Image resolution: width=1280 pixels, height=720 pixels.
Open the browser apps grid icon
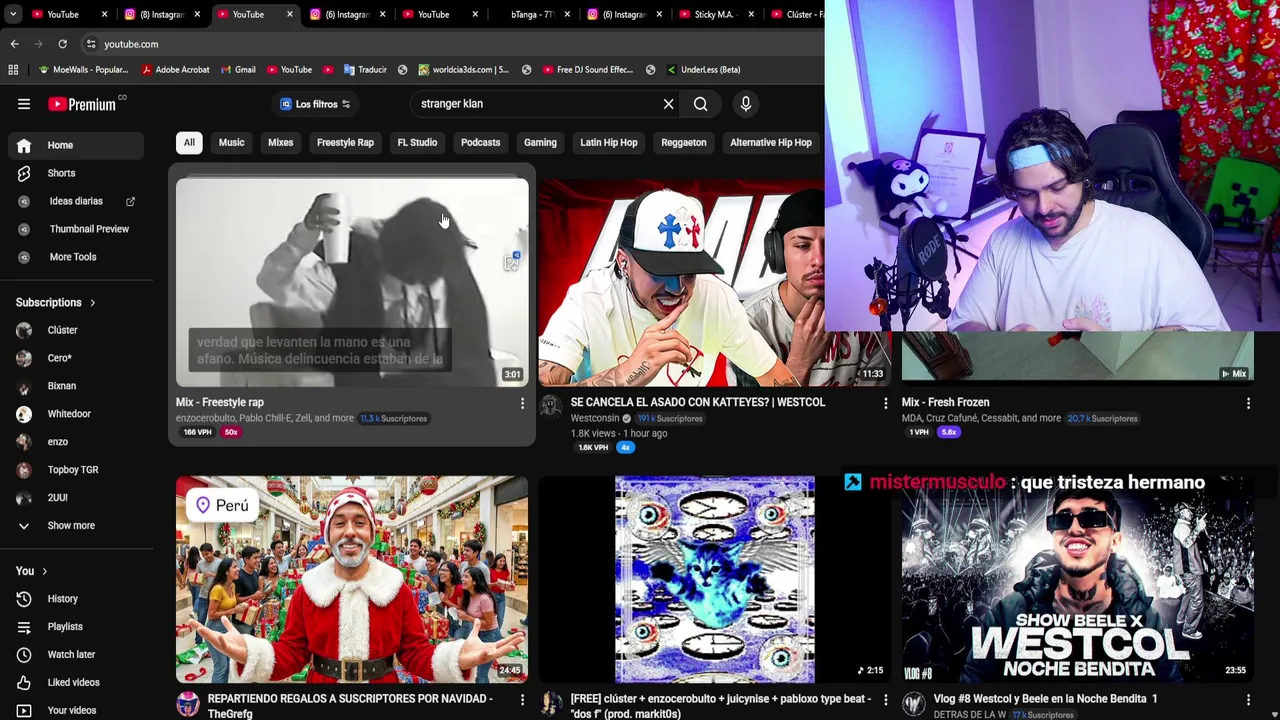13,70
